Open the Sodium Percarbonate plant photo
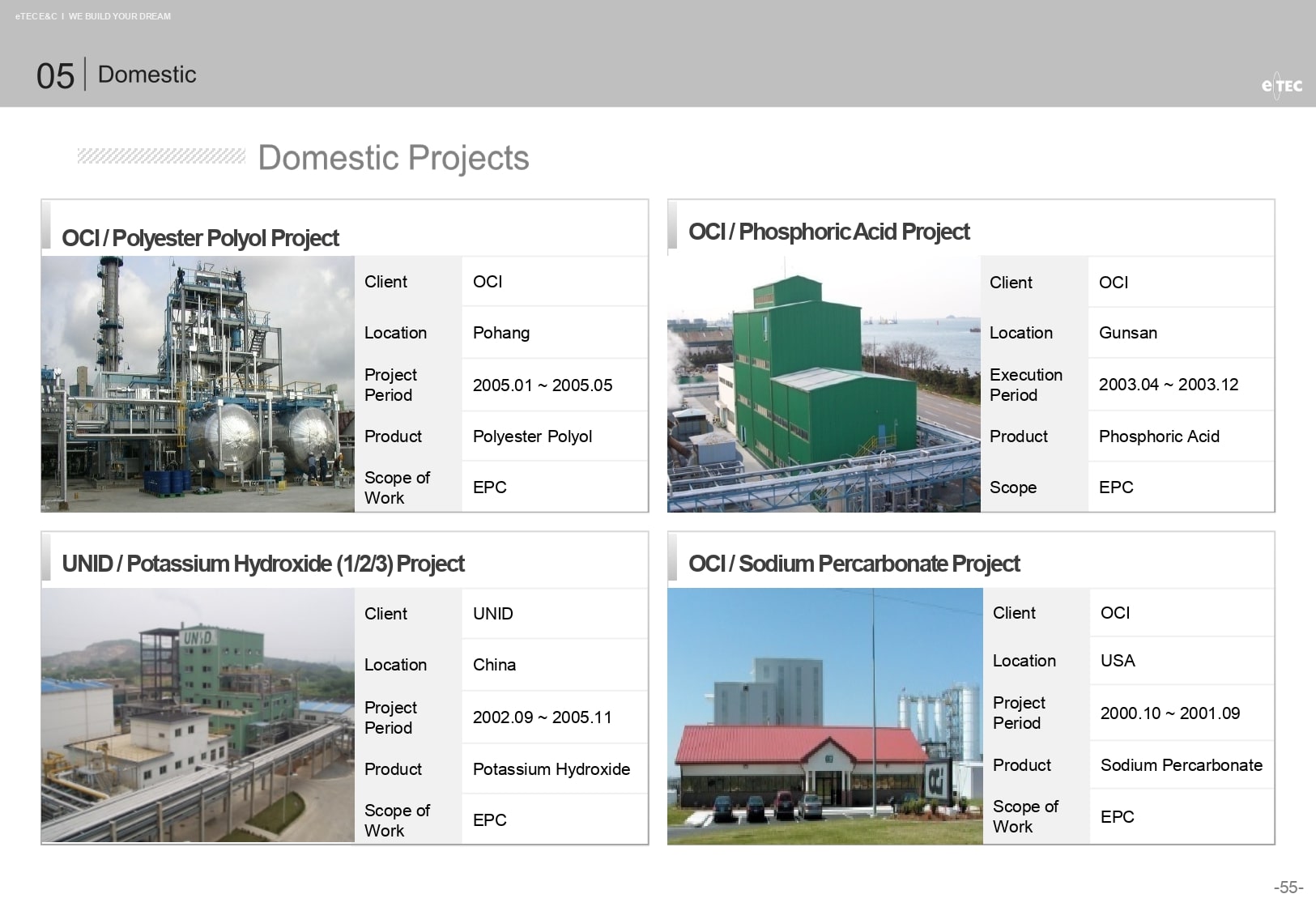The height and width of the screenshot is (911, 1316). [824, 716]
